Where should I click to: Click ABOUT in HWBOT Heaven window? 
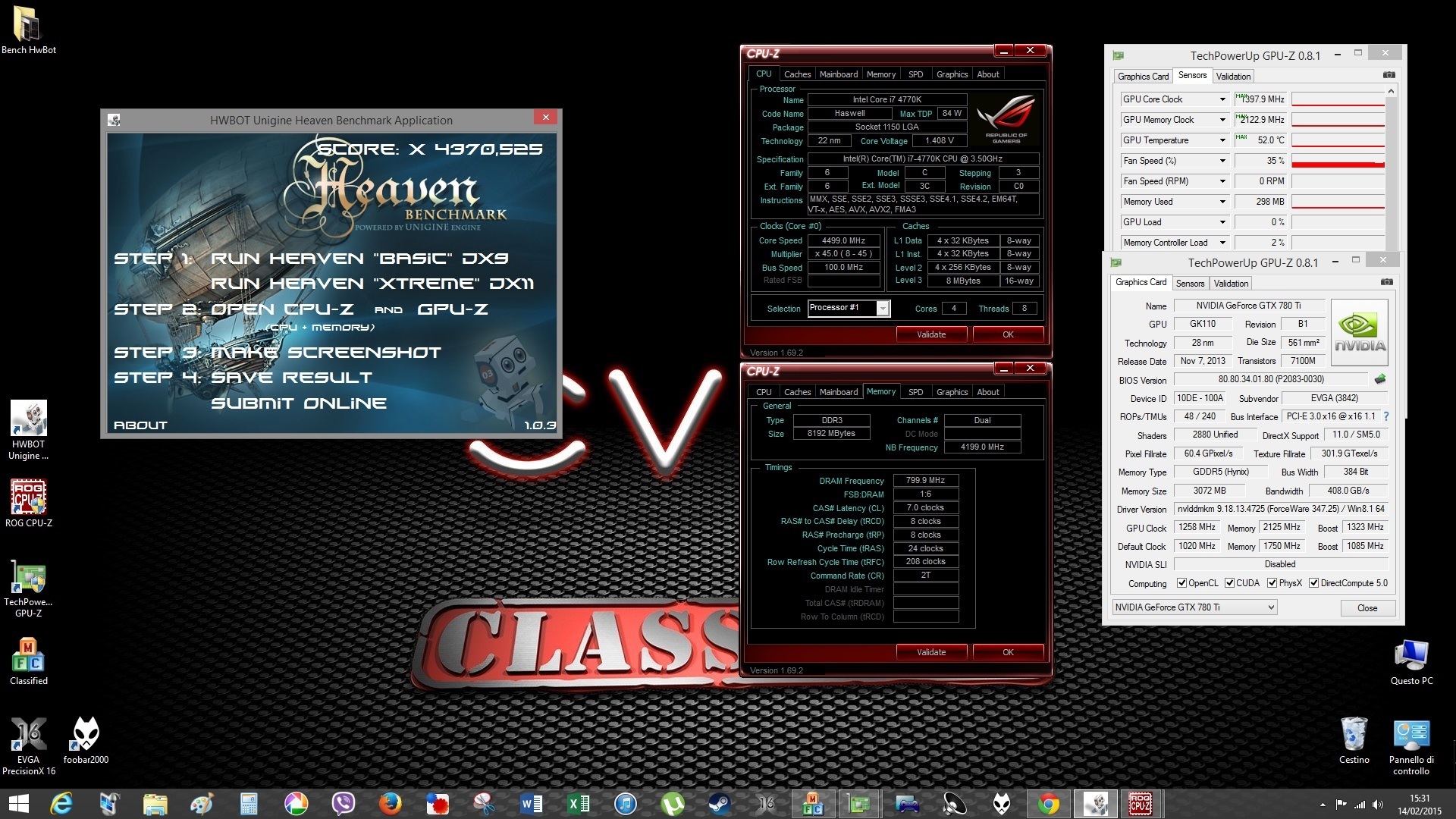[x=140, y=425]
